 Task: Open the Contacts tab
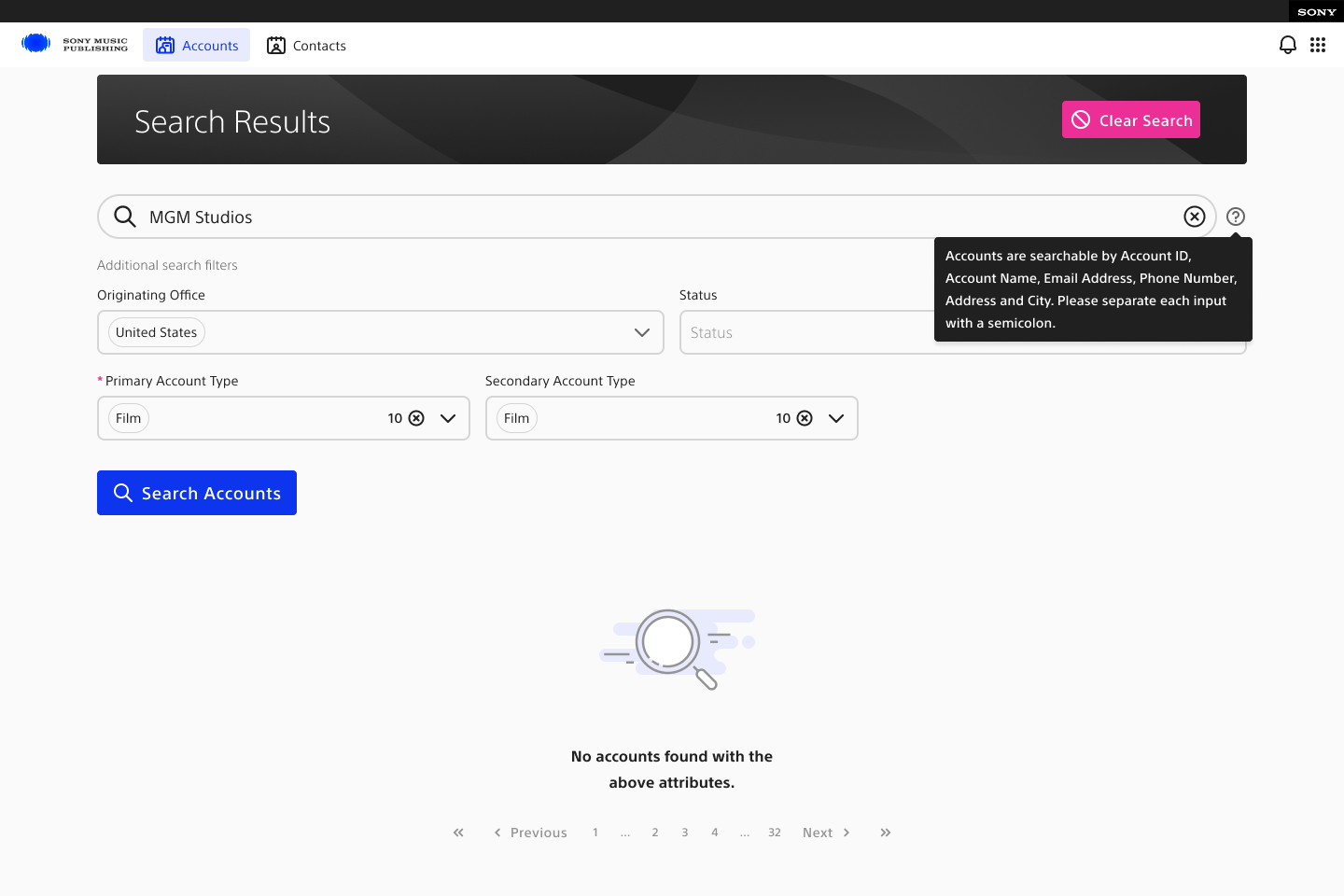coord(306,45)
